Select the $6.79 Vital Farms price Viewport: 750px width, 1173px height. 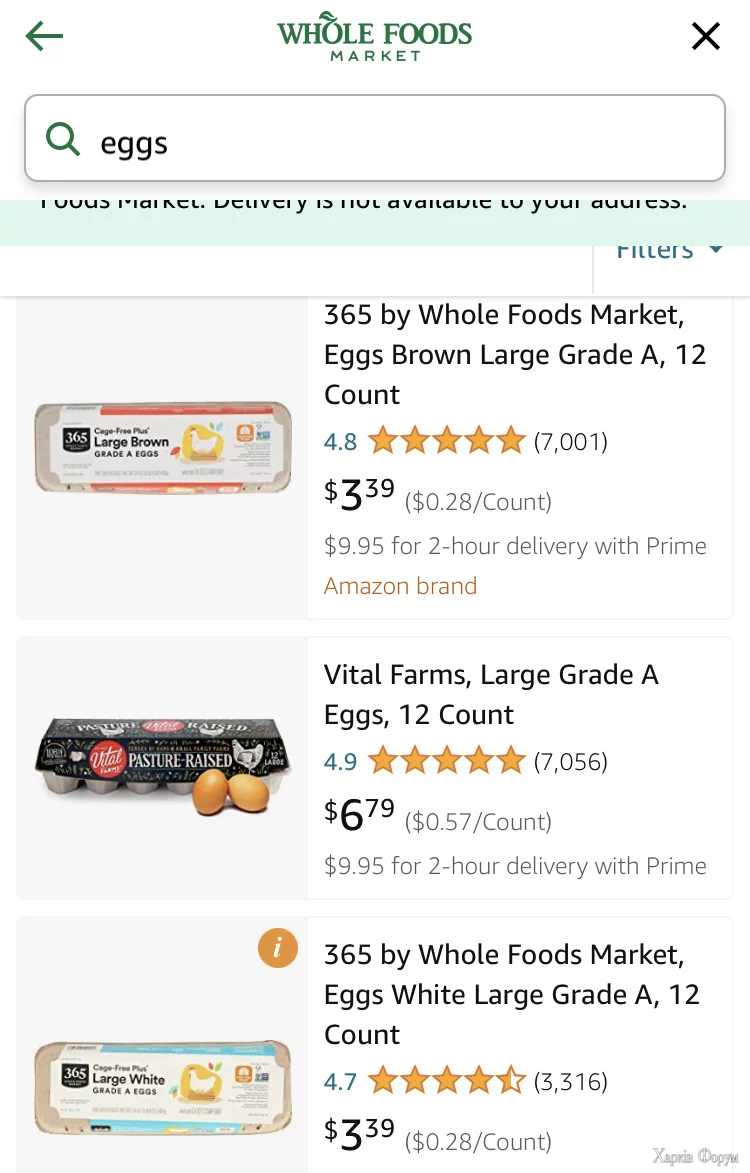coord(360,814)
